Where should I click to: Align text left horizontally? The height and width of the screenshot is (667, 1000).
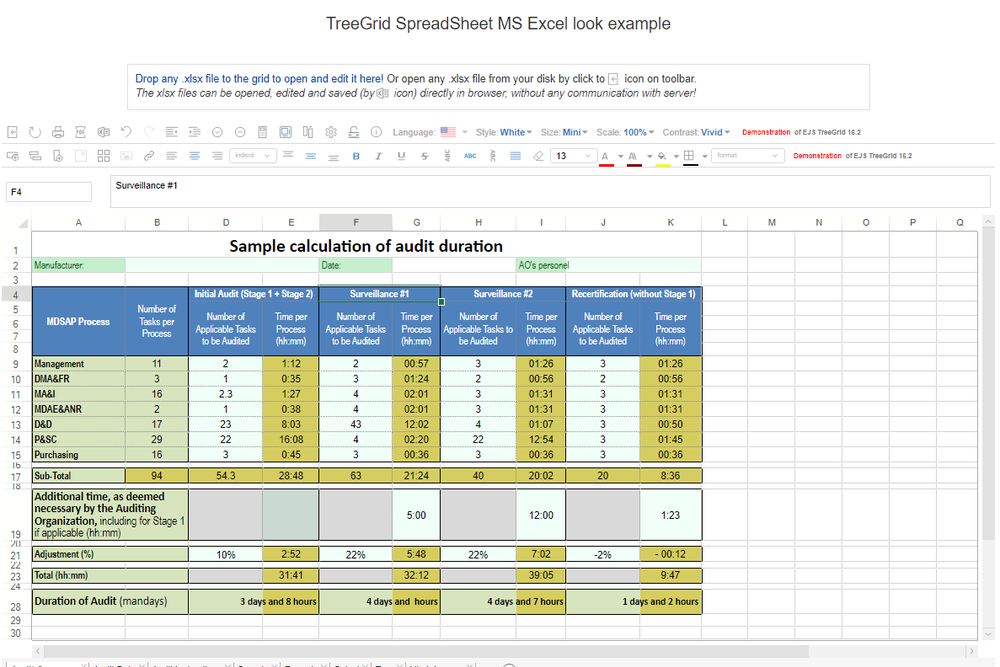[x=172, y=156]
